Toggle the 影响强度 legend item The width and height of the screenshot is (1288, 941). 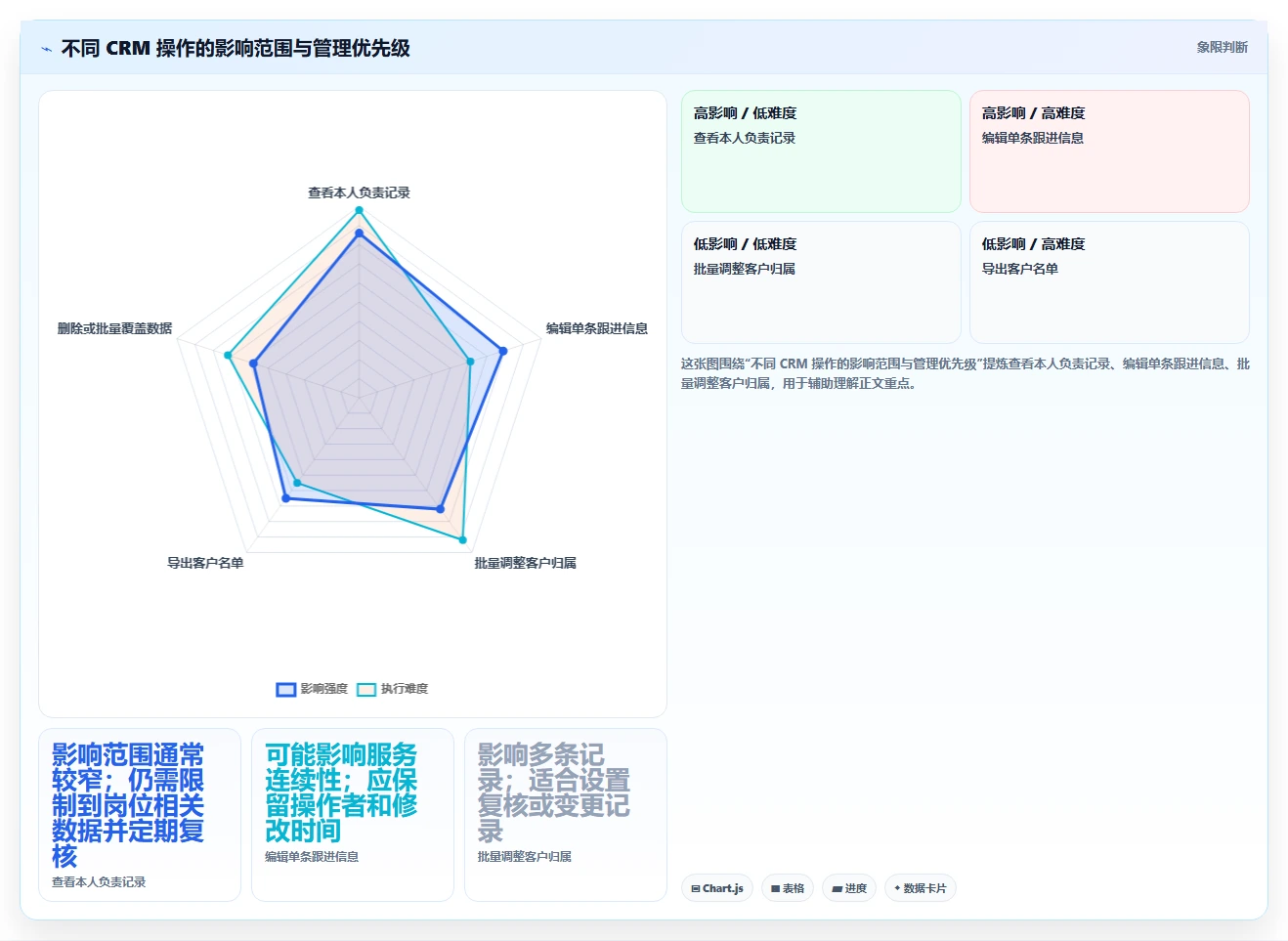312,689
